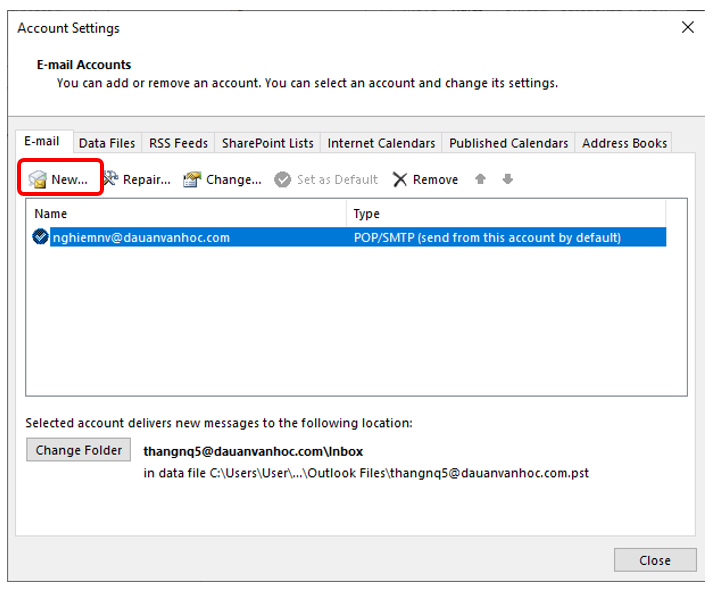Open the RSS Feeds tab
Viewport: 719px width, 597px height.
pos(178,143)
